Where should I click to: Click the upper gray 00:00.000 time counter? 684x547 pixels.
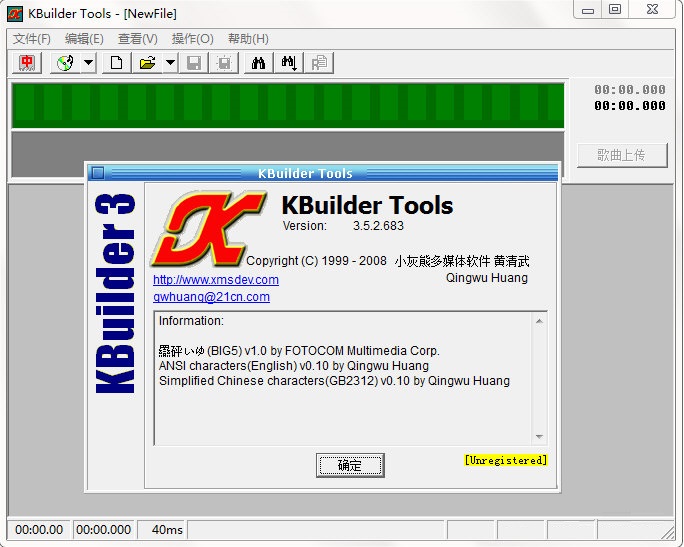(x=630, y=90)
